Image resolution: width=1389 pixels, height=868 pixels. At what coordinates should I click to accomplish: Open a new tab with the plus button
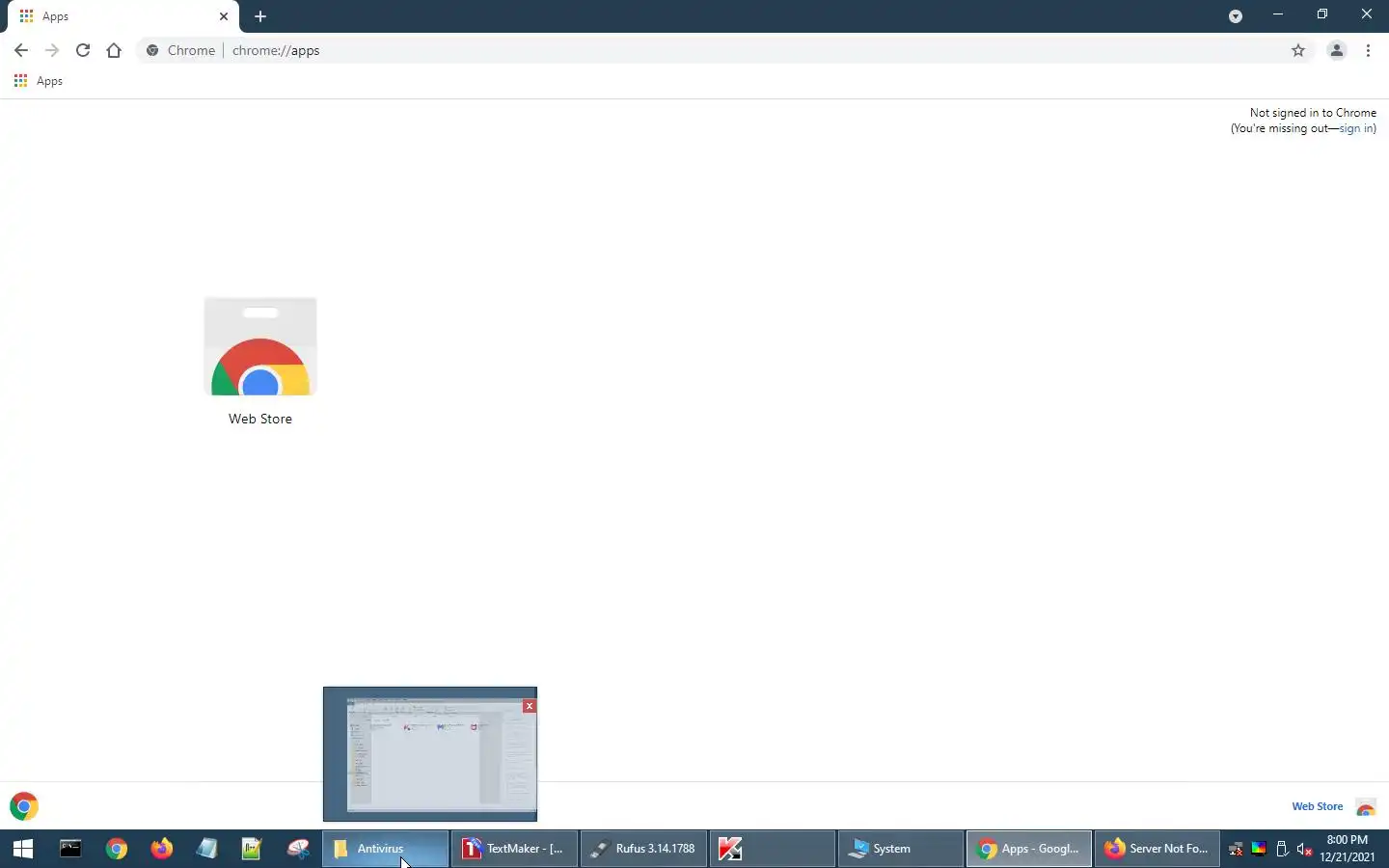[x=260, y=16]
